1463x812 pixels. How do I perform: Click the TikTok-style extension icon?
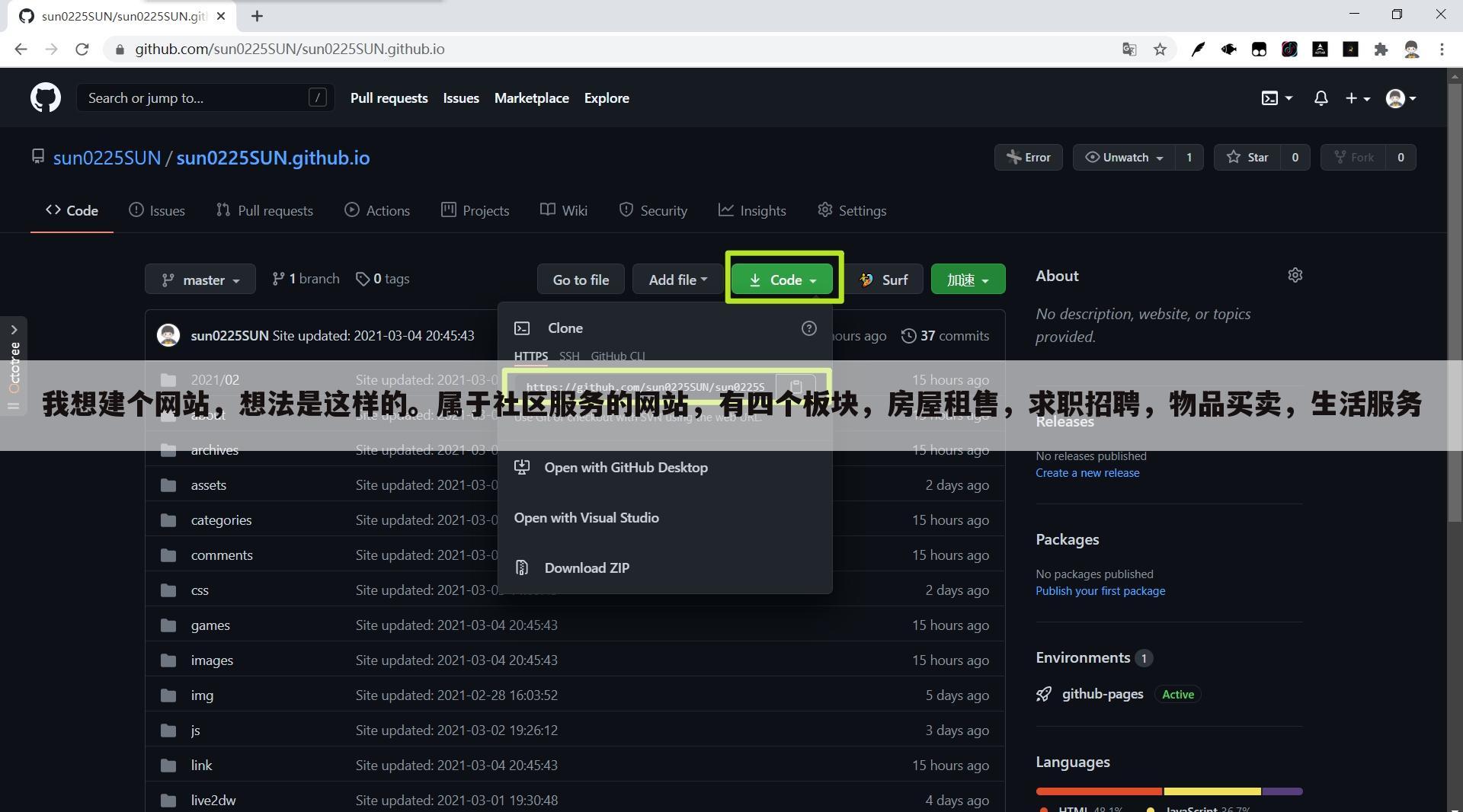(1289, 50)
